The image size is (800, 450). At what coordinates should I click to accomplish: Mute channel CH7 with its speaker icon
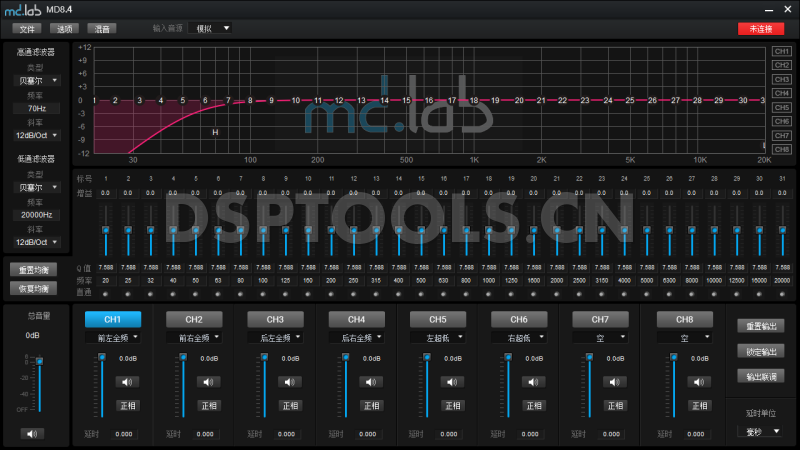point(615,382)
